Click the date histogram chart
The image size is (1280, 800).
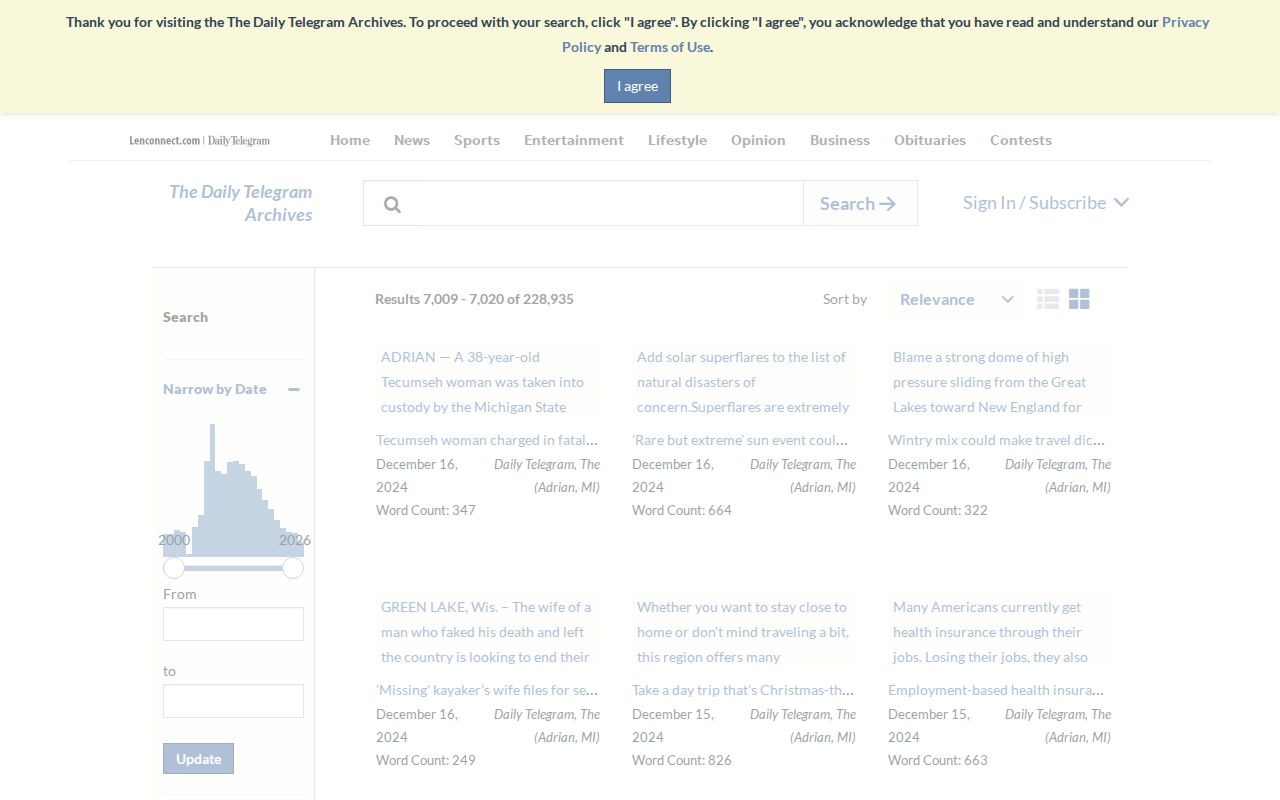[x=233, y=490]
